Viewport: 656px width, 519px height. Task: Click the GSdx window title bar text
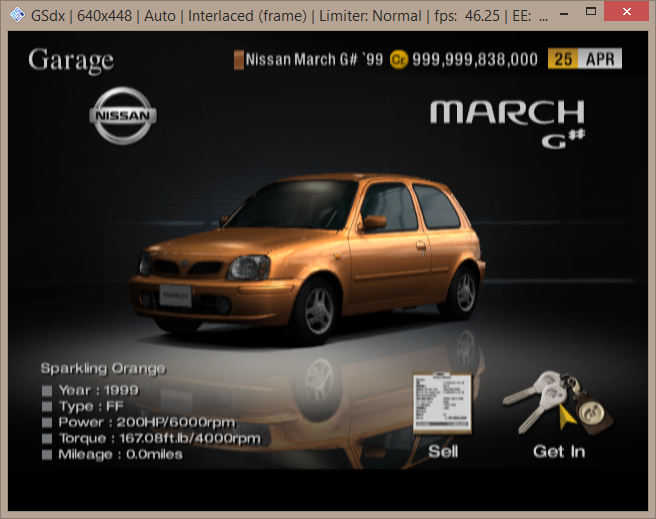click(x=289, y=16)
